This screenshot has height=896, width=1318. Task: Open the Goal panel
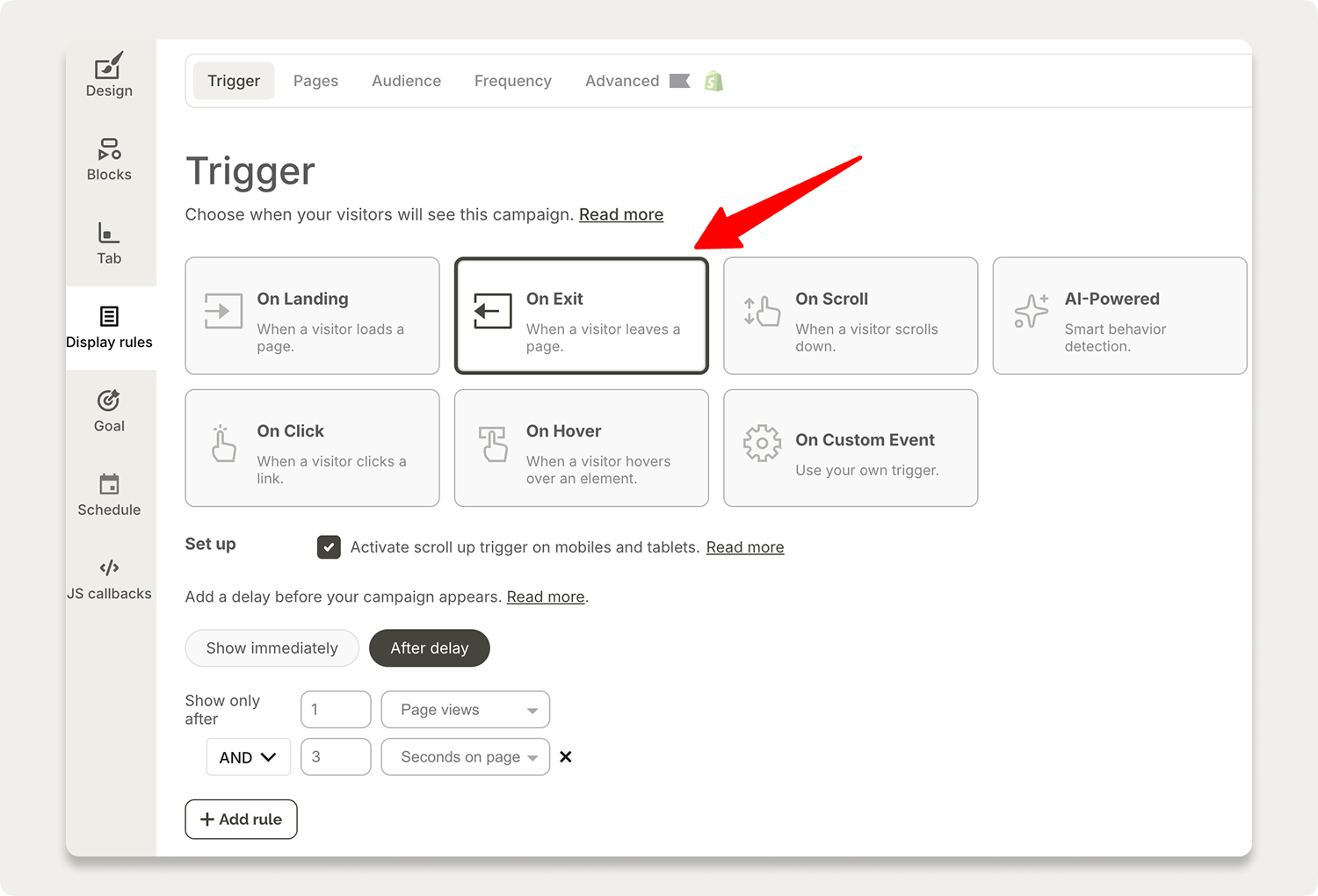tap(108, 411)
